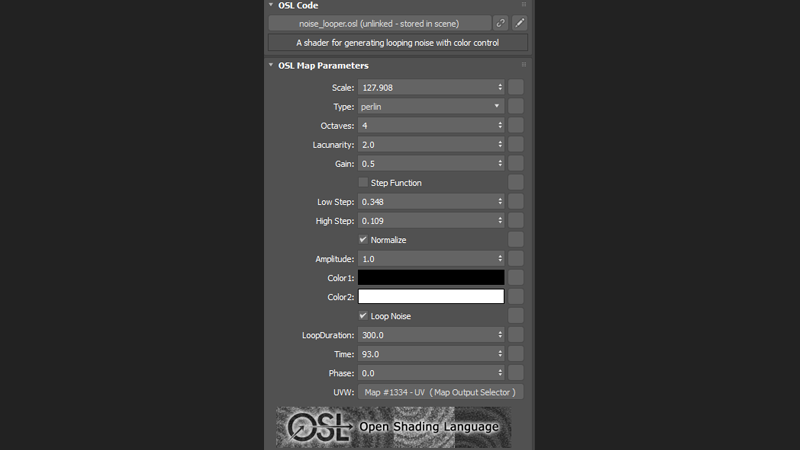Image resolution: width=800 pixels, height=450 pixels.
Task: Click the map slot button next to Time
Action: coord(515,354)
